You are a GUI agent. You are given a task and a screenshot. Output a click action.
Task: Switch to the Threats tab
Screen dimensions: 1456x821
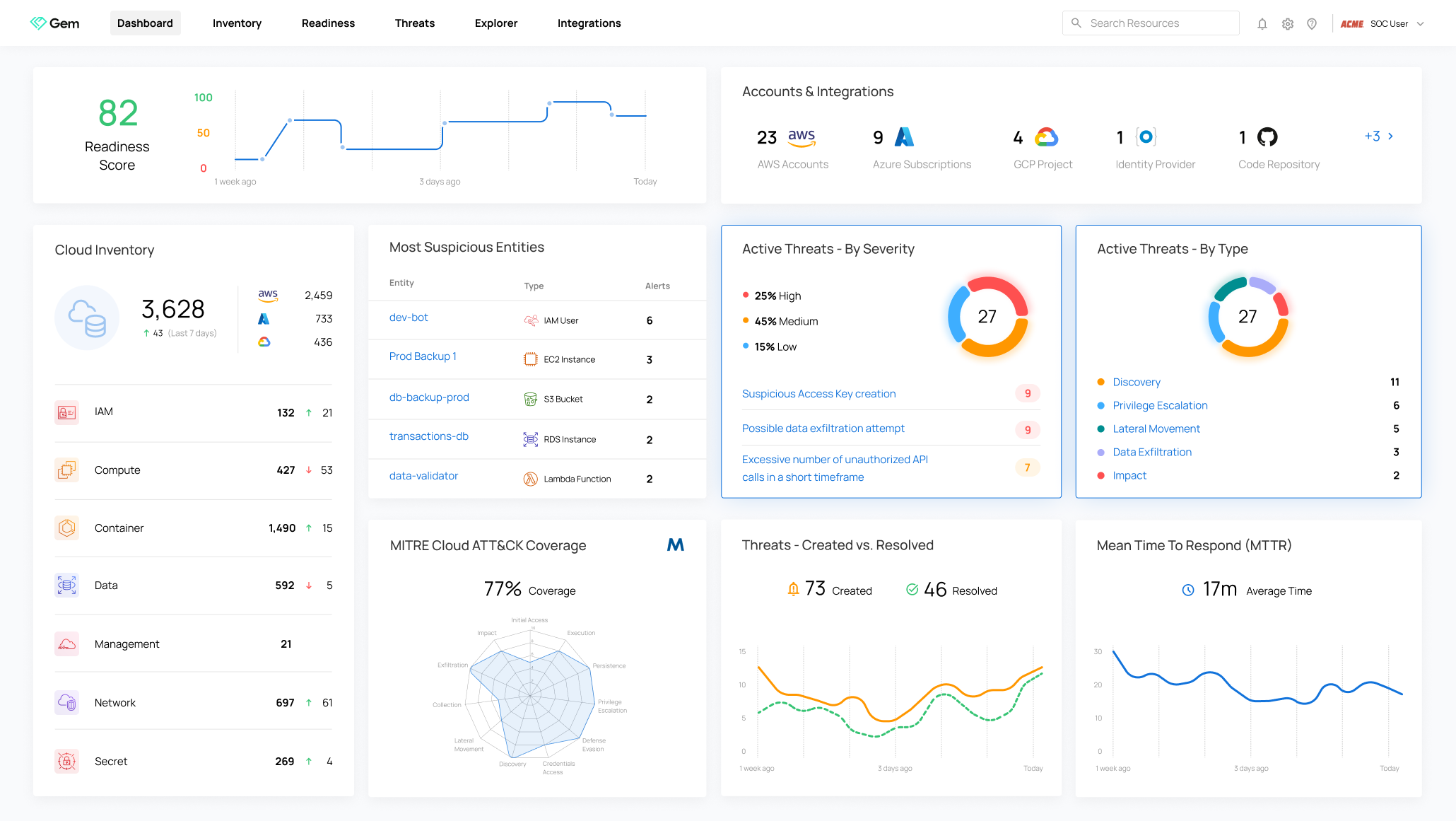point(414,23)
